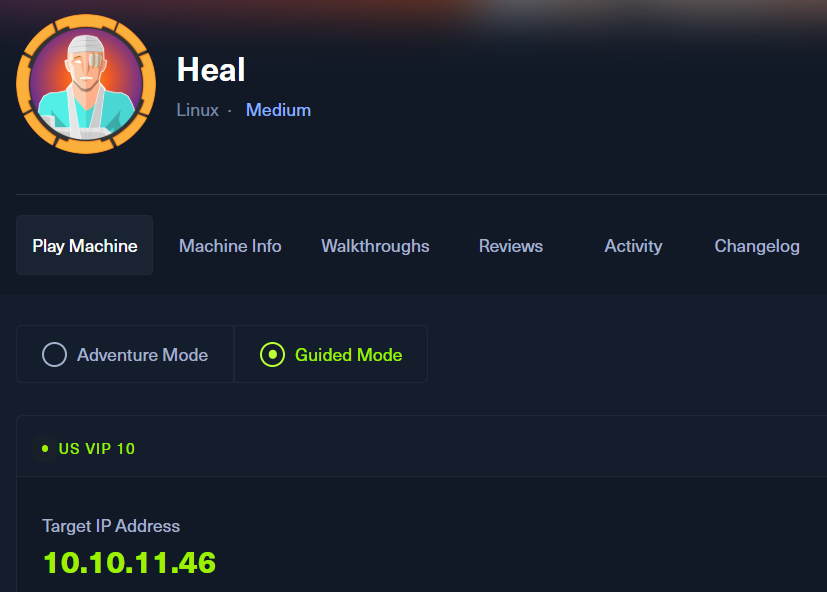Select the Guided Mode radio circle
The image size is (827, 592).
(x=273, y=355)
